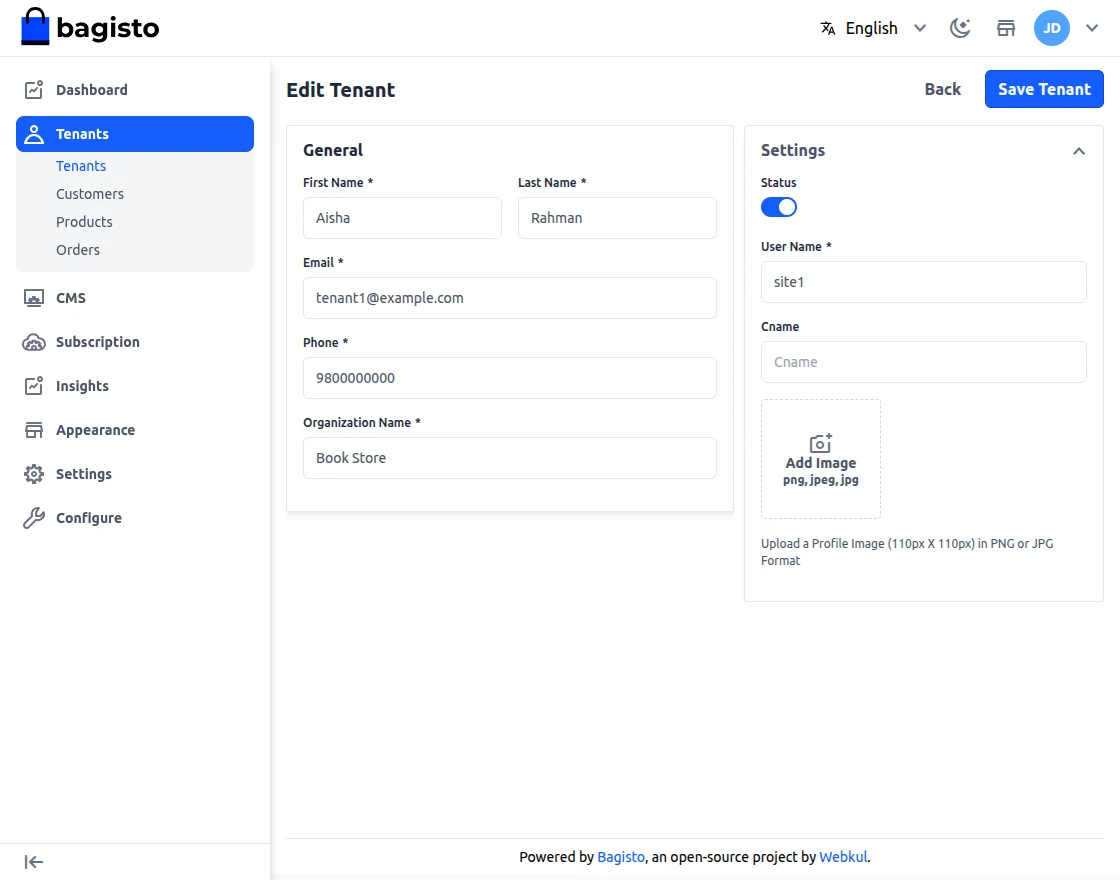Open the English language dropdown

pos(874,28)
